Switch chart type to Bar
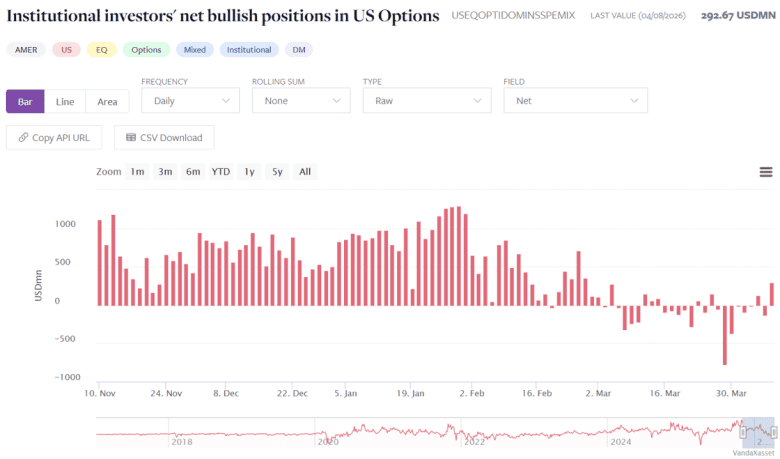This screenshot has width=780, height=459. point(25,101)
